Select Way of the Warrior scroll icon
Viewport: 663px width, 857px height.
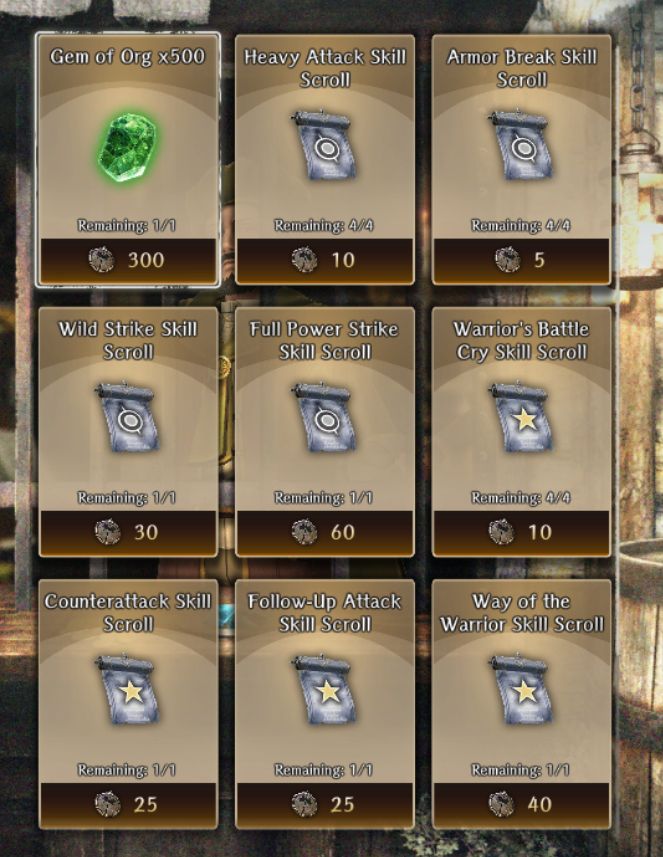point(521,689)
